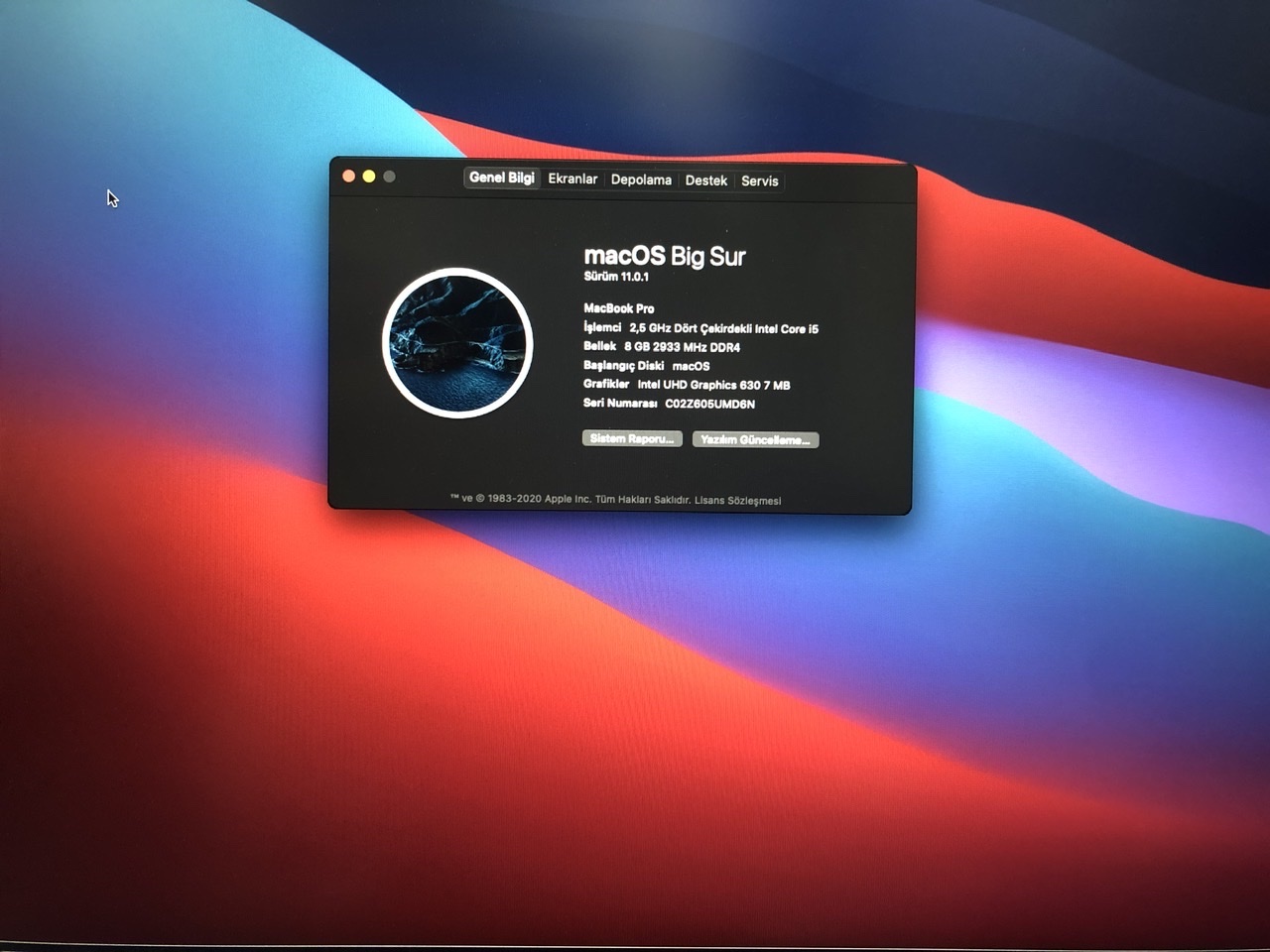This screenshot has width=1270, height=952.
Task: Open the Servis tab
Action: (x=759, y=180)
